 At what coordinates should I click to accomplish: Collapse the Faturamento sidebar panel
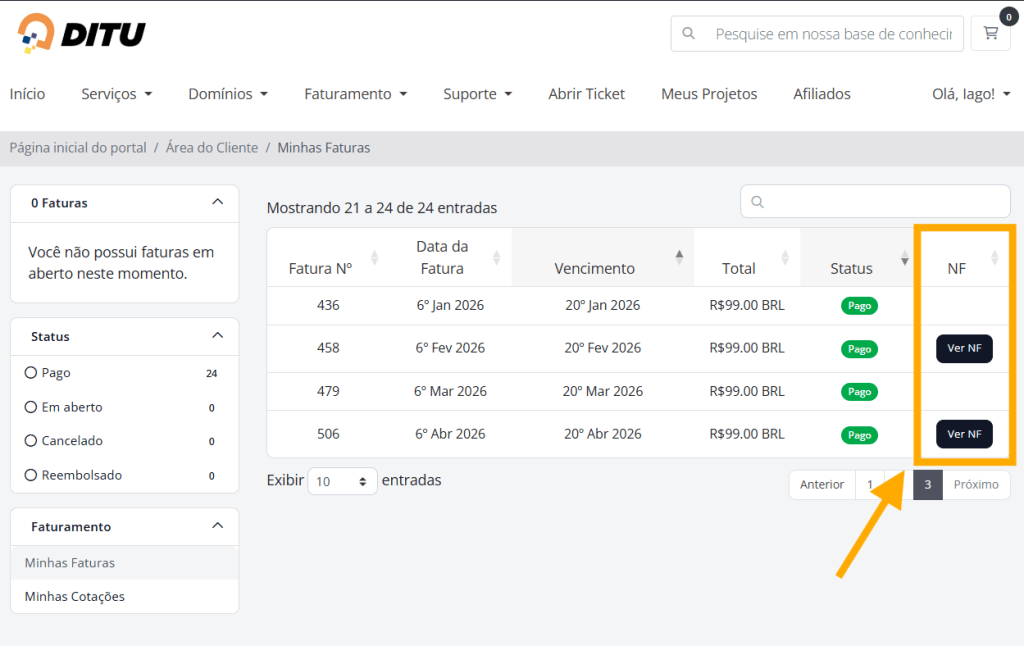tap(217, 526)
